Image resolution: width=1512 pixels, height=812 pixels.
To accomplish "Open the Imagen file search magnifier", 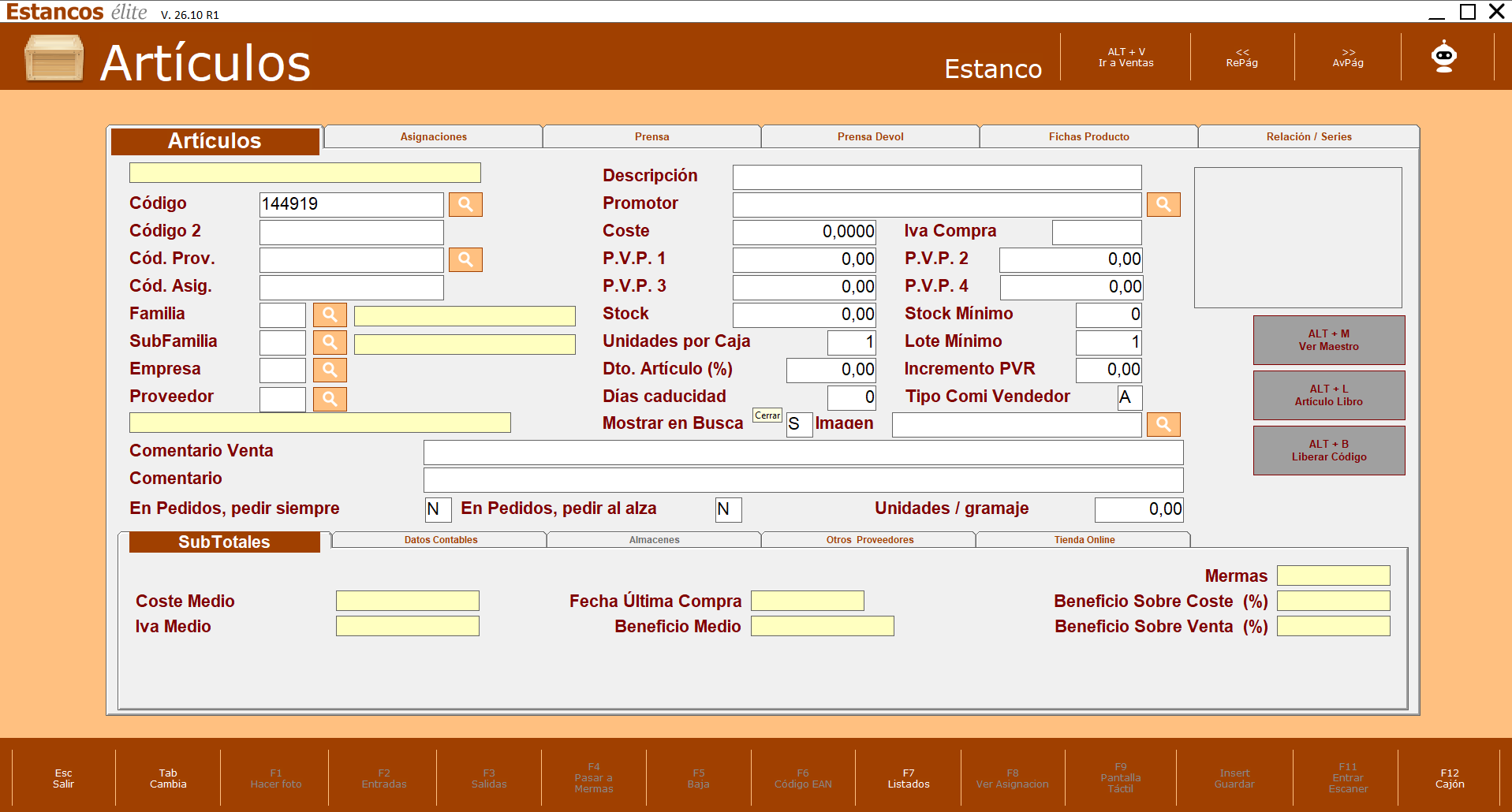I will [1163, 424].
